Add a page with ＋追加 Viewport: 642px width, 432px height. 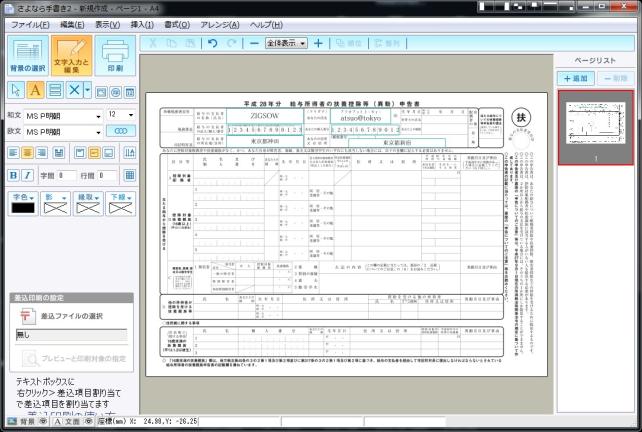(576, 78)
